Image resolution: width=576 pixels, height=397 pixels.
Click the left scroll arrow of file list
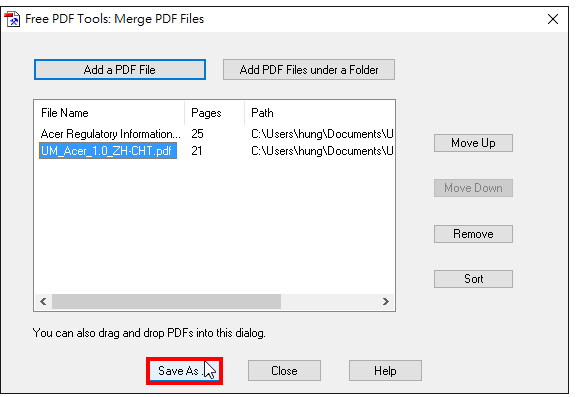[x=43, y=302]
